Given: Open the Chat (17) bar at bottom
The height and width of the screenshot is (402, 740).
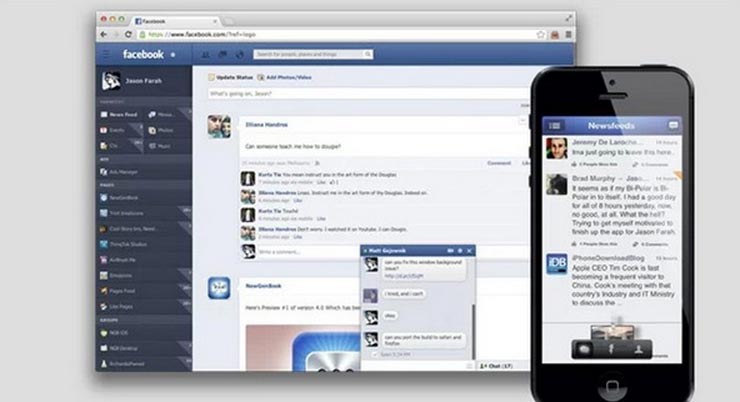Looking at the screenshot, I should point(501,366).
